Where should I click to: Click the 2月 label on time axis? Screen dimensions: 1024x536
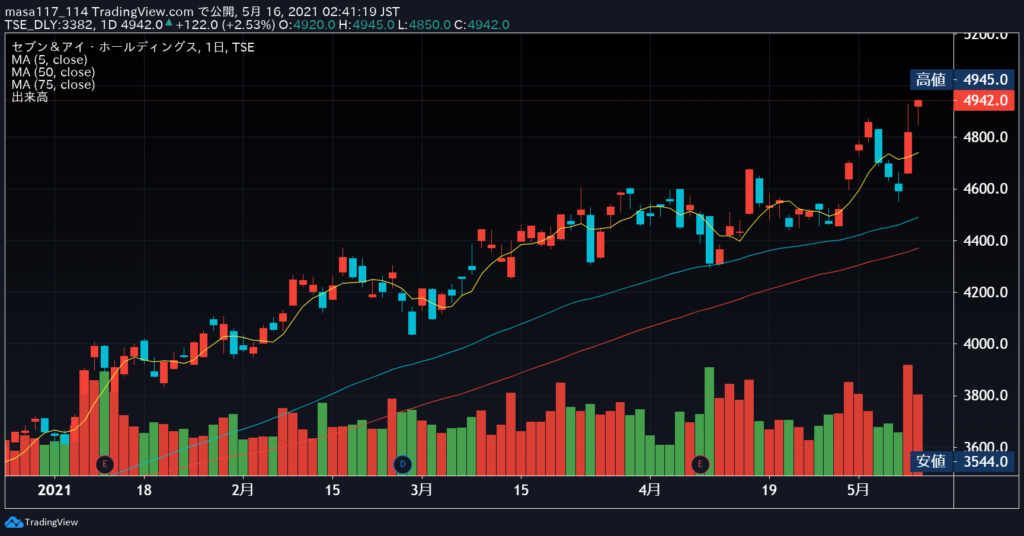243,490
